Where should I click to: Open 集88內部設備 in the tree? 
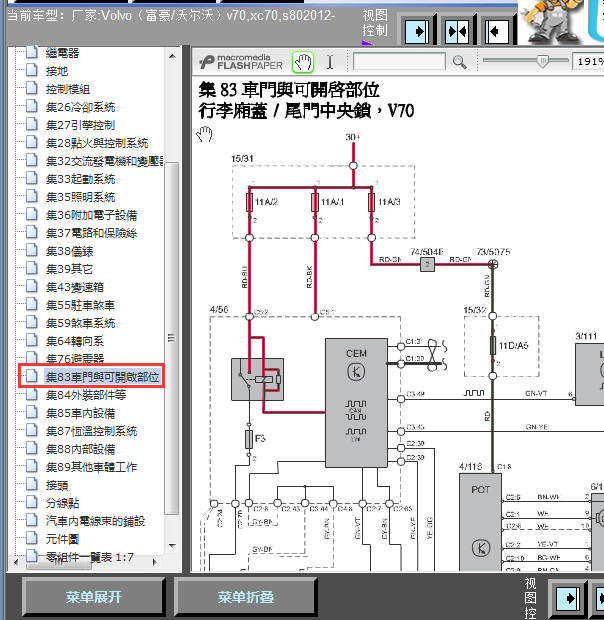pyautogui.click(x=80, y=449)
